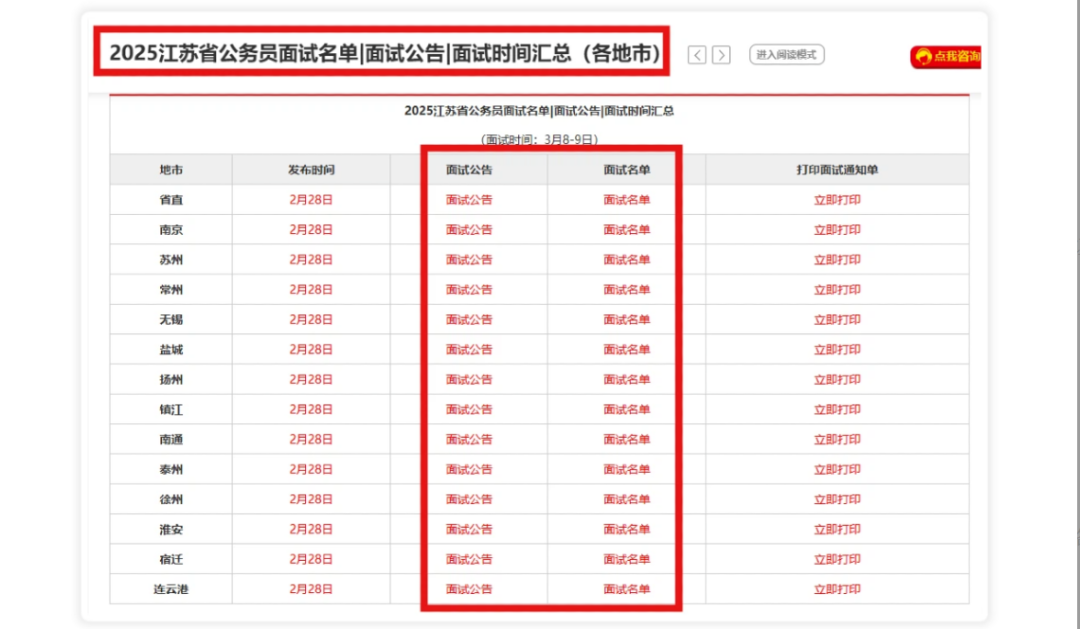View 面试名单 for 连云港

627,589
